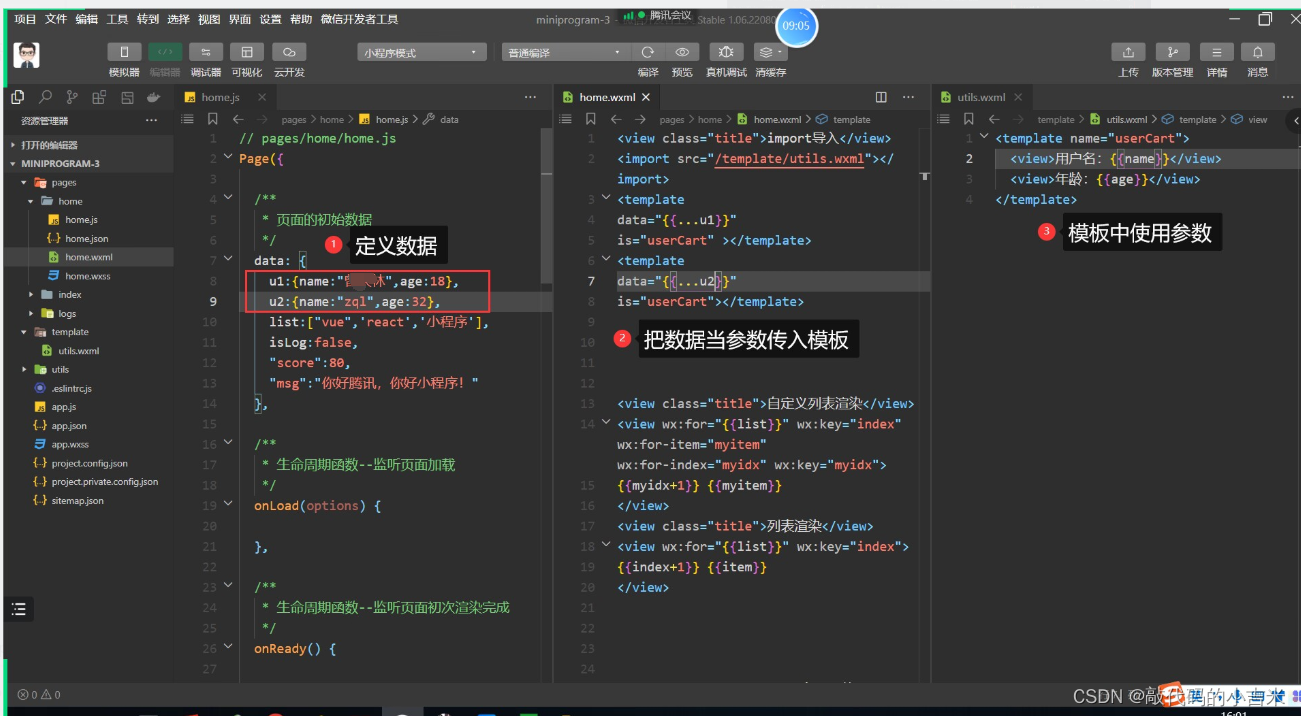Click back arrow in home.wxml breadcrumb bar

point(615,119)
